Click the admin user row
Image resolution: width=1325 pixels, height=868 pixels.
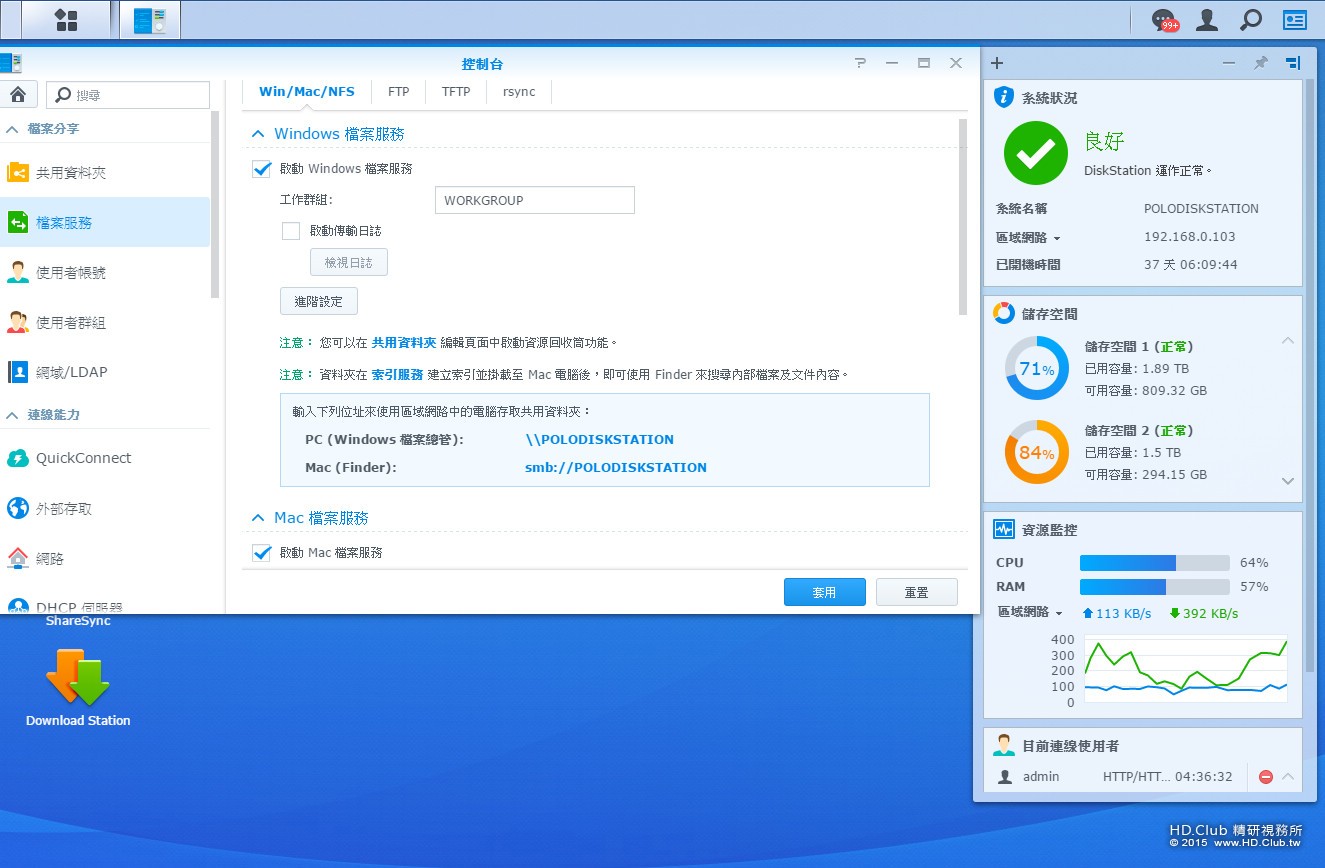pyautogui.click(x=1144, y=777)
